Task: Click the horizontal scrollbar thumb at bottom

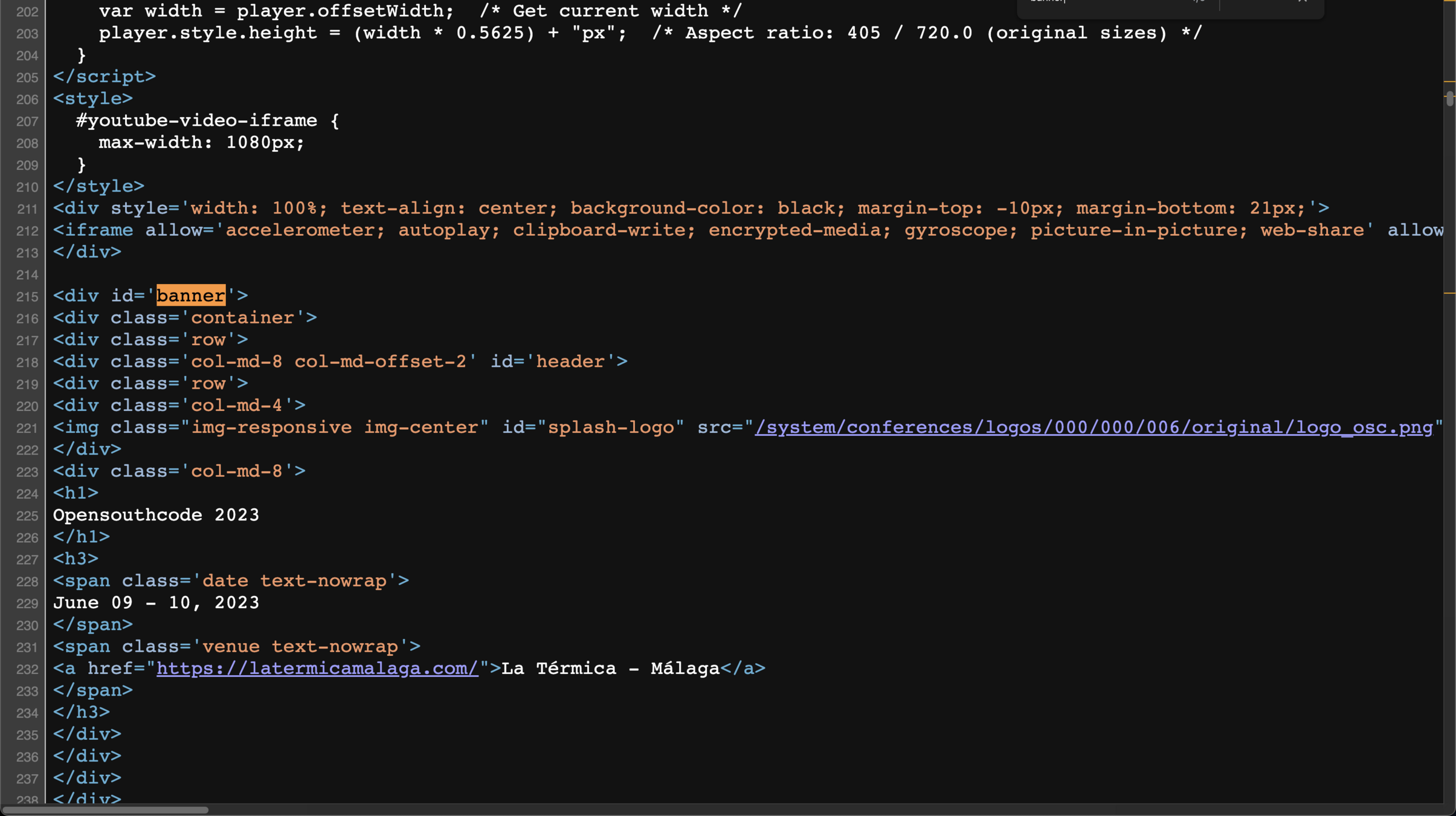Action: (x=106, y=810)
